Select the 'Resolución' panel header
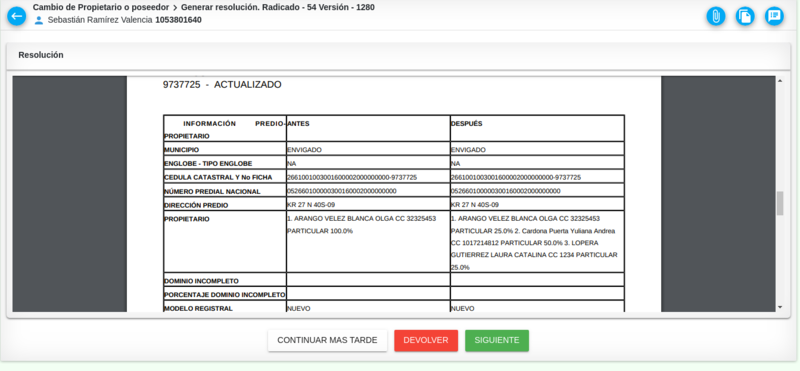 (x=41, y=55)
